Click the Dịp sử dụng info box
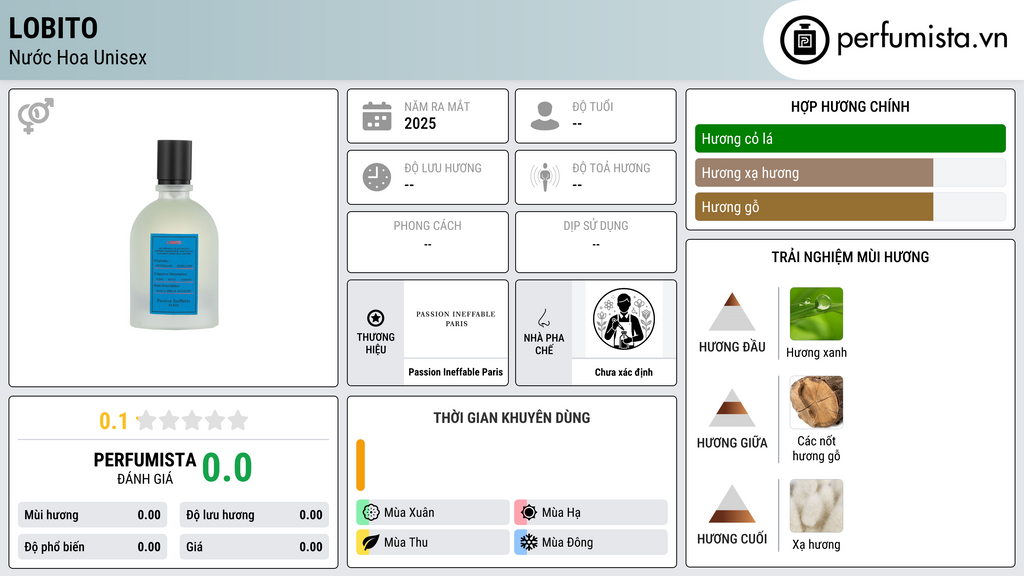 (596, 242)
